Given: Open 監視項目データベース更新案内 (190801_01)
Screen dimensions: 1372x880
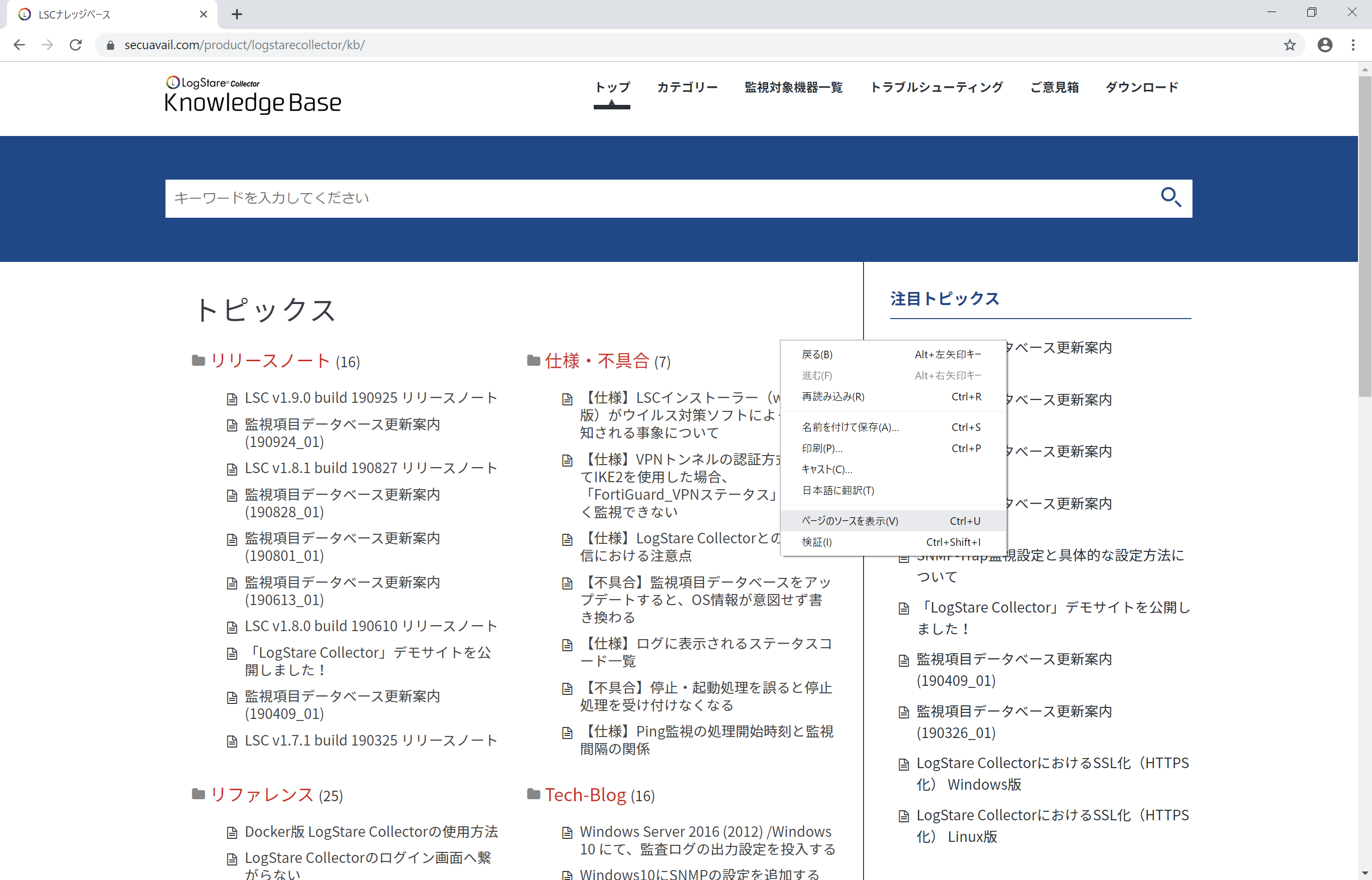Looking at the screenshot, I should click(x=342, y=547).
